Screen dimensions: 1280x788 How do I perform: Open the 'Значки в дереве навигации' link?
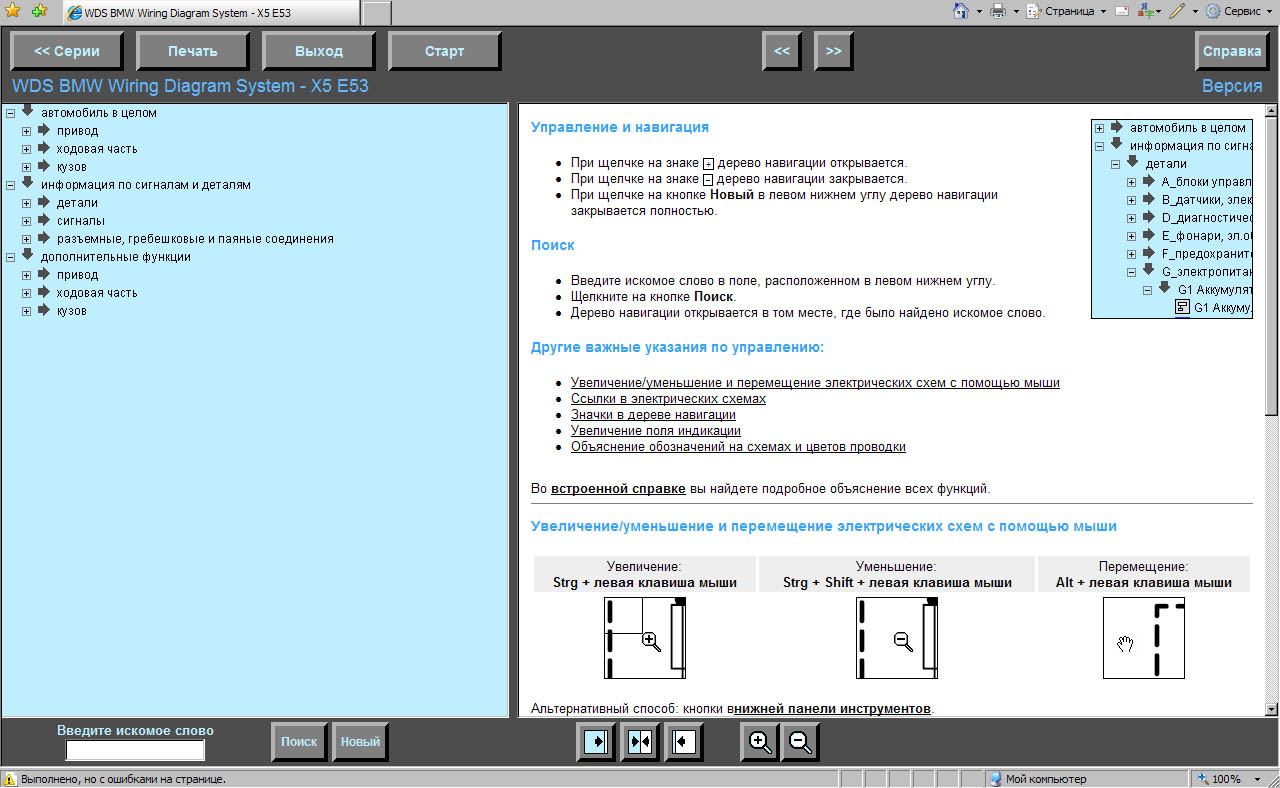(653, 415)
